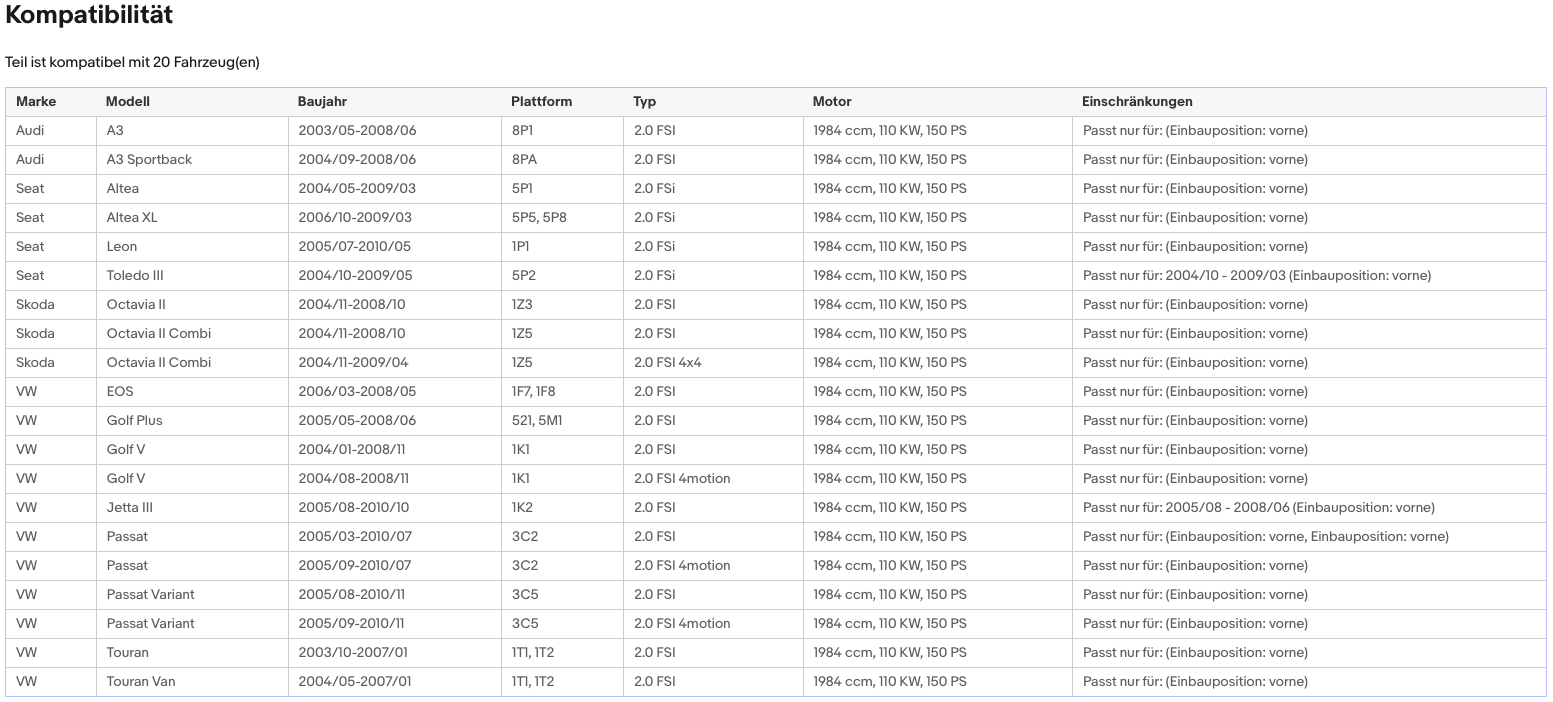The image size is (1553, 702).
Task: Select the A3 Sportback model cell
Action: click(149, 159)
